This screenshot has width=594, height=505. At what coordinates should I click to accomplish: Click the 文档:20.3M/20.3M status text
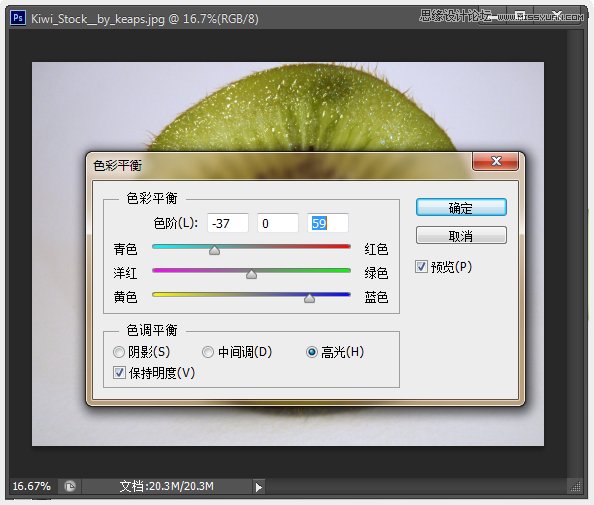pos(167,486)
